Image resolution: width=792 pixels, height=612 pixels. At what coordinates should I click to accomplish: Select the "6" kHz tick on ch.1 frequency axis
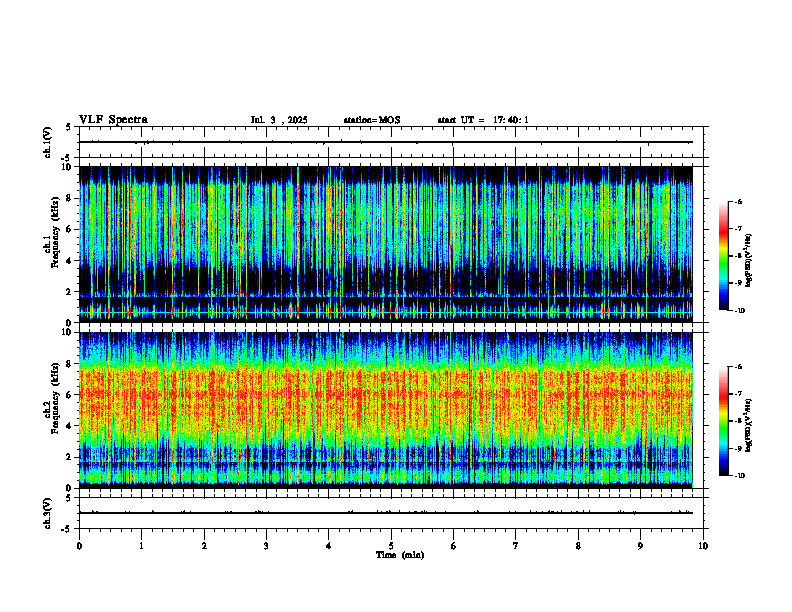(70, 230)
